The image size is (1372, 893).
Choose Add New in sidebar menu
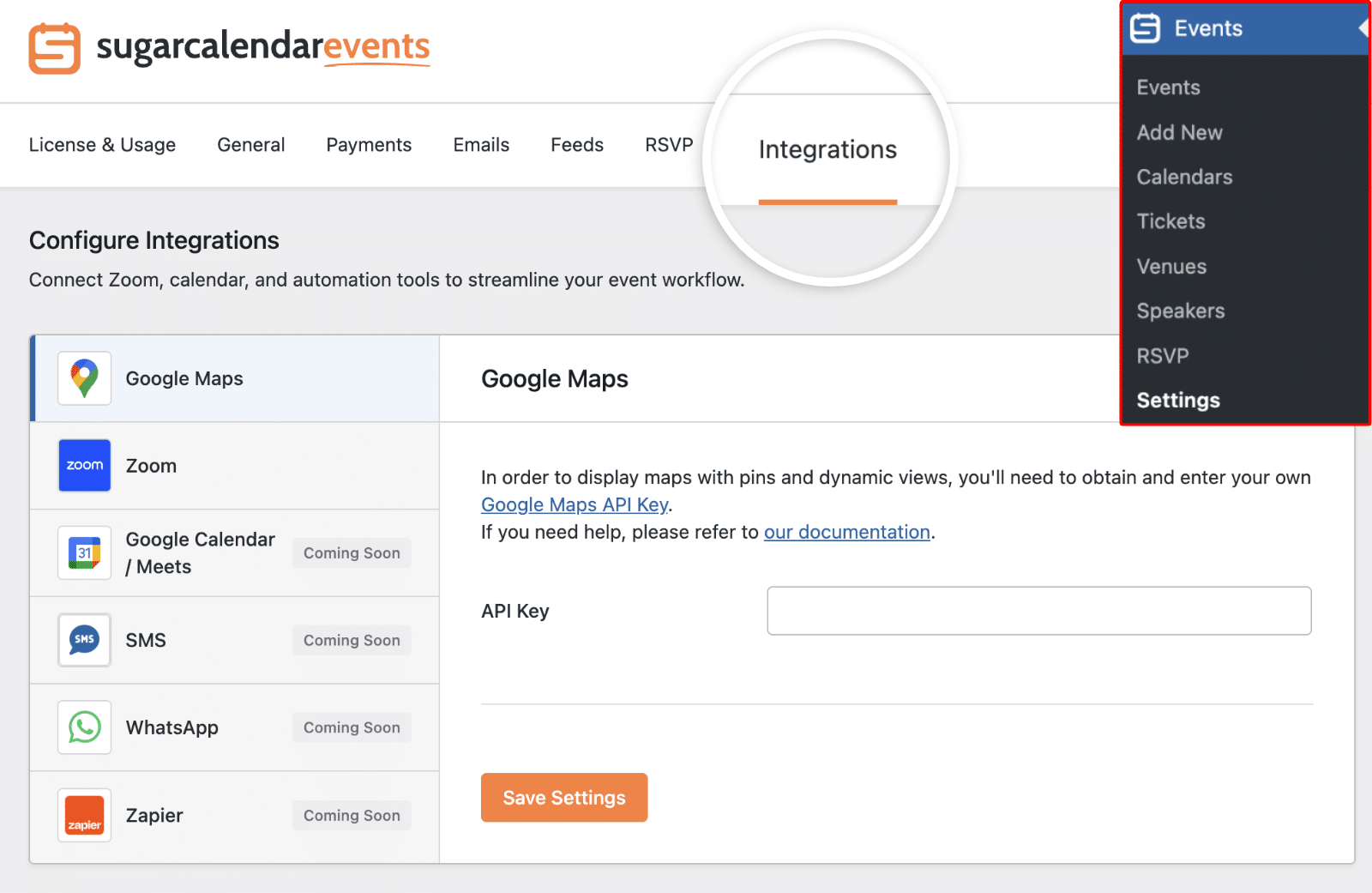1179,132
